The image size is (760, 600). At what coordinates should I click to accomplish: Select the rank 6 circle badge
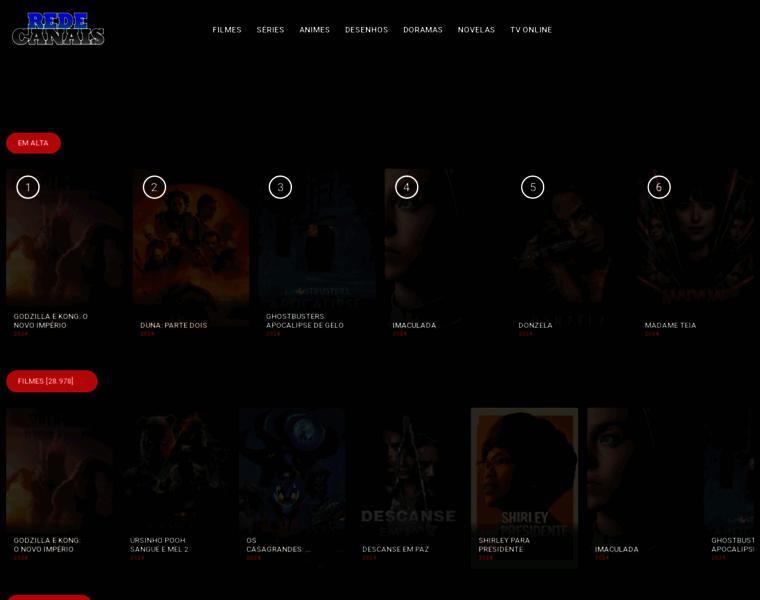(659, 187)
